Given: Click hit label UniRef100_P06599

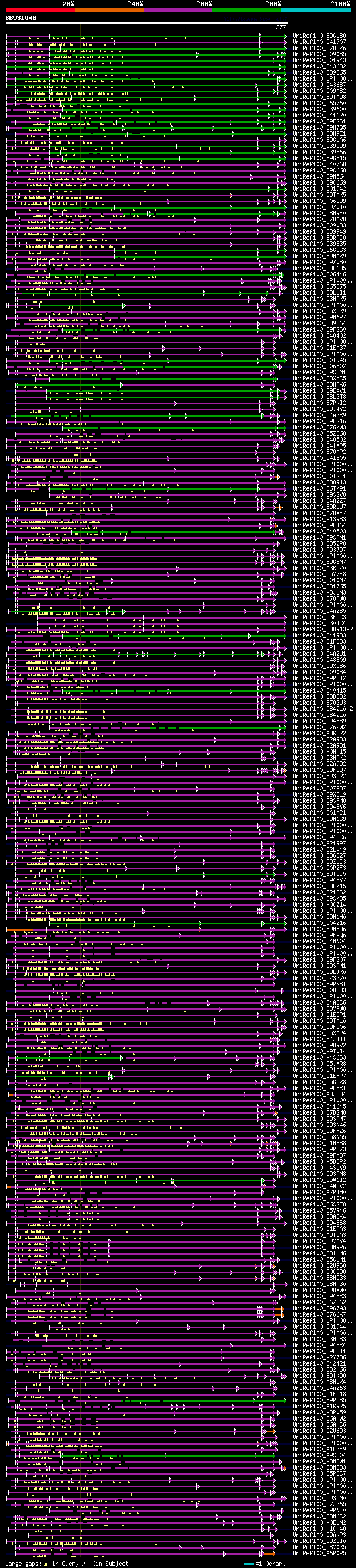Looking at the screenshot, I should point(319,201).
